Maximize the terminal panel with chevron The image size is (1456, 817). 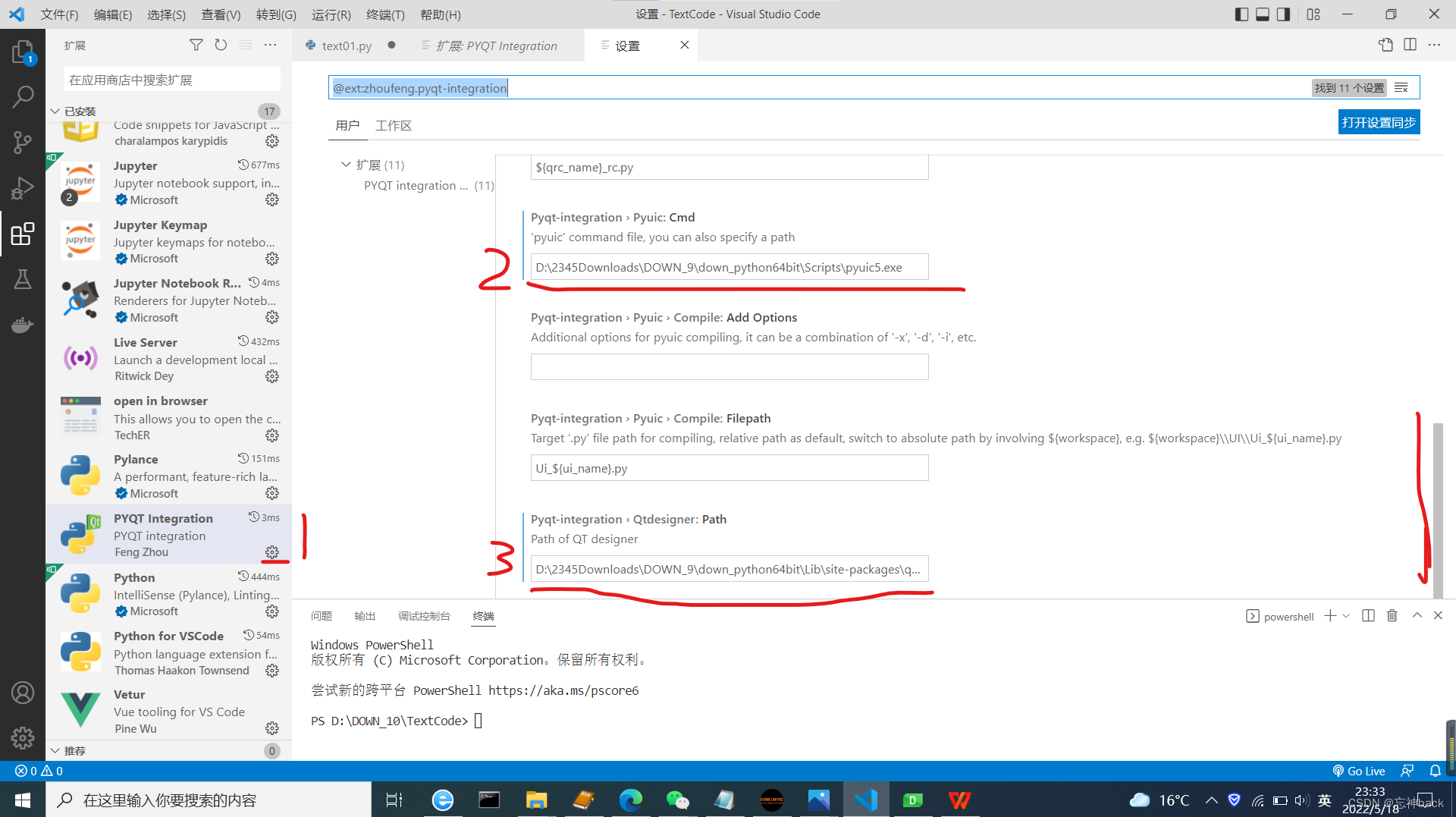[1417, 616]
